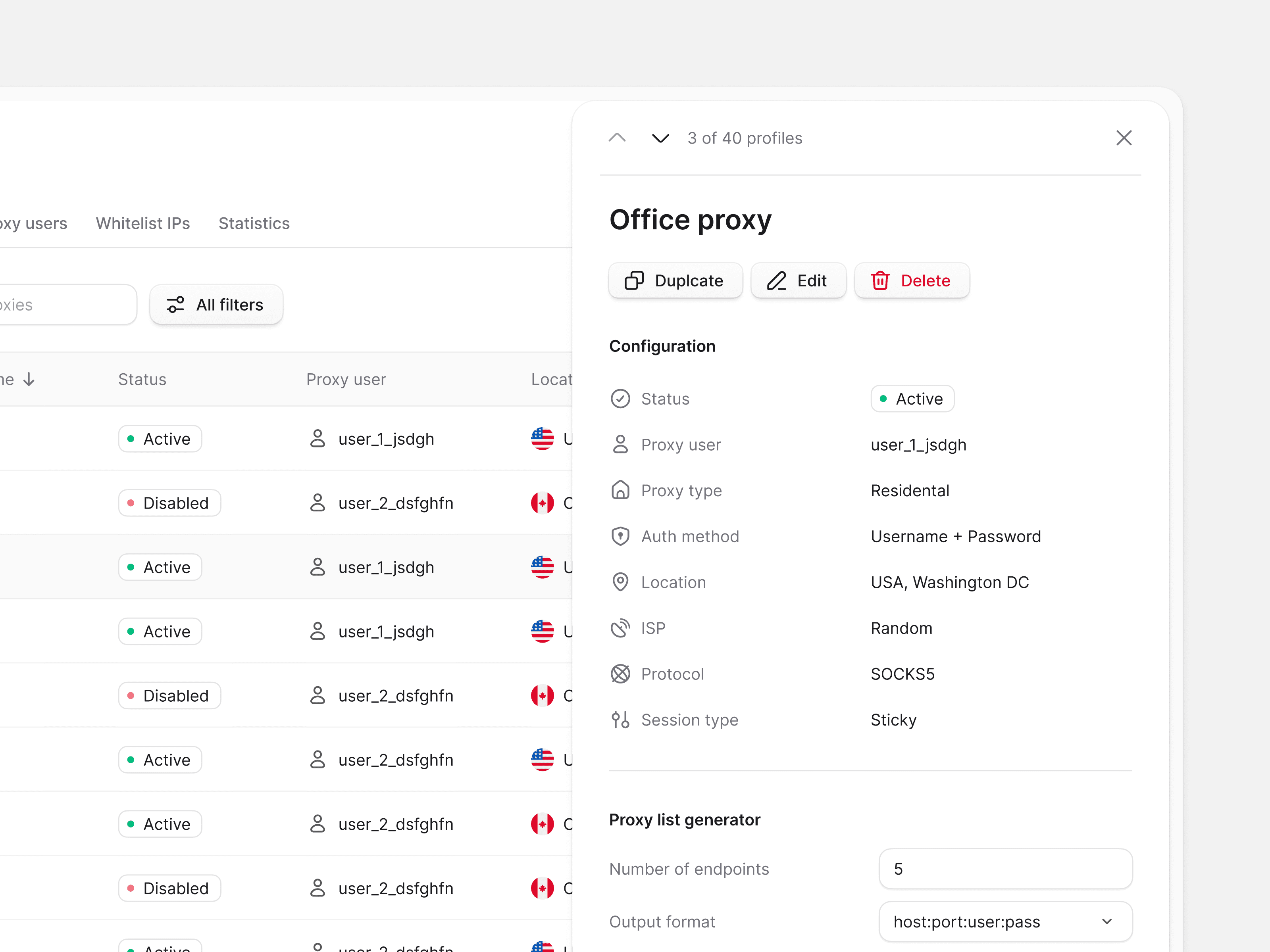Click the Edit pencil icon
Image resolution: width=1270 pixels, height=952 pixels.
point(776,280)
